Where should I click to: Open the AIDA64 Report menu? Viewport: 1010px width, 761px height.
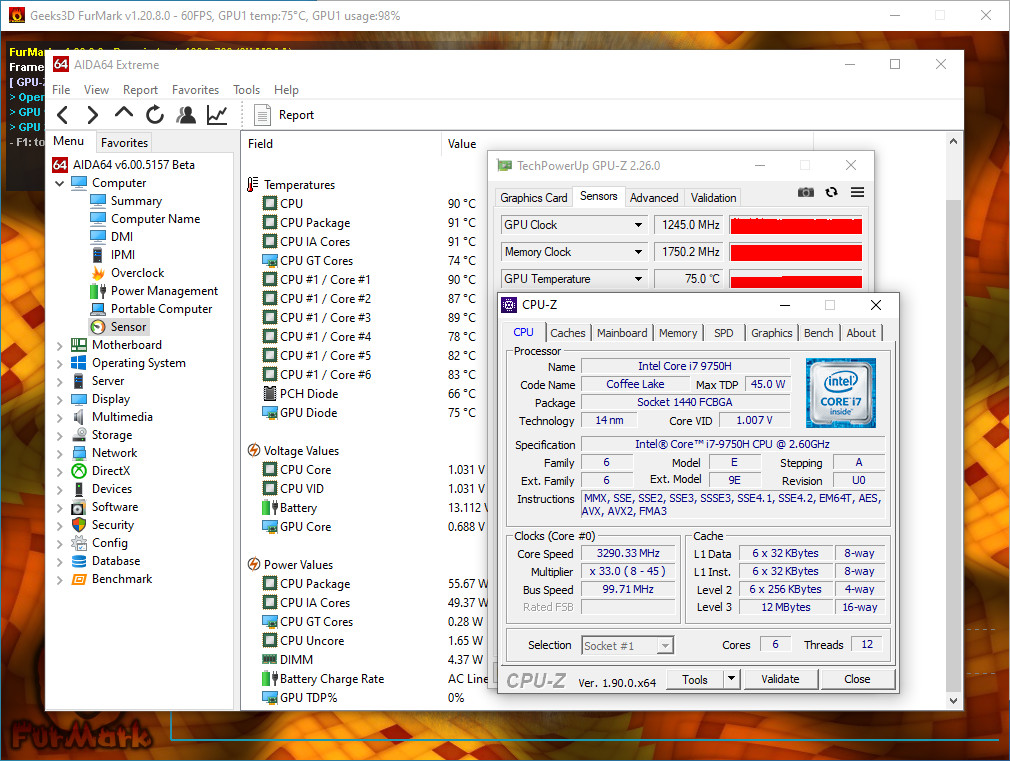pyautogui.click(x=140, y=90)
